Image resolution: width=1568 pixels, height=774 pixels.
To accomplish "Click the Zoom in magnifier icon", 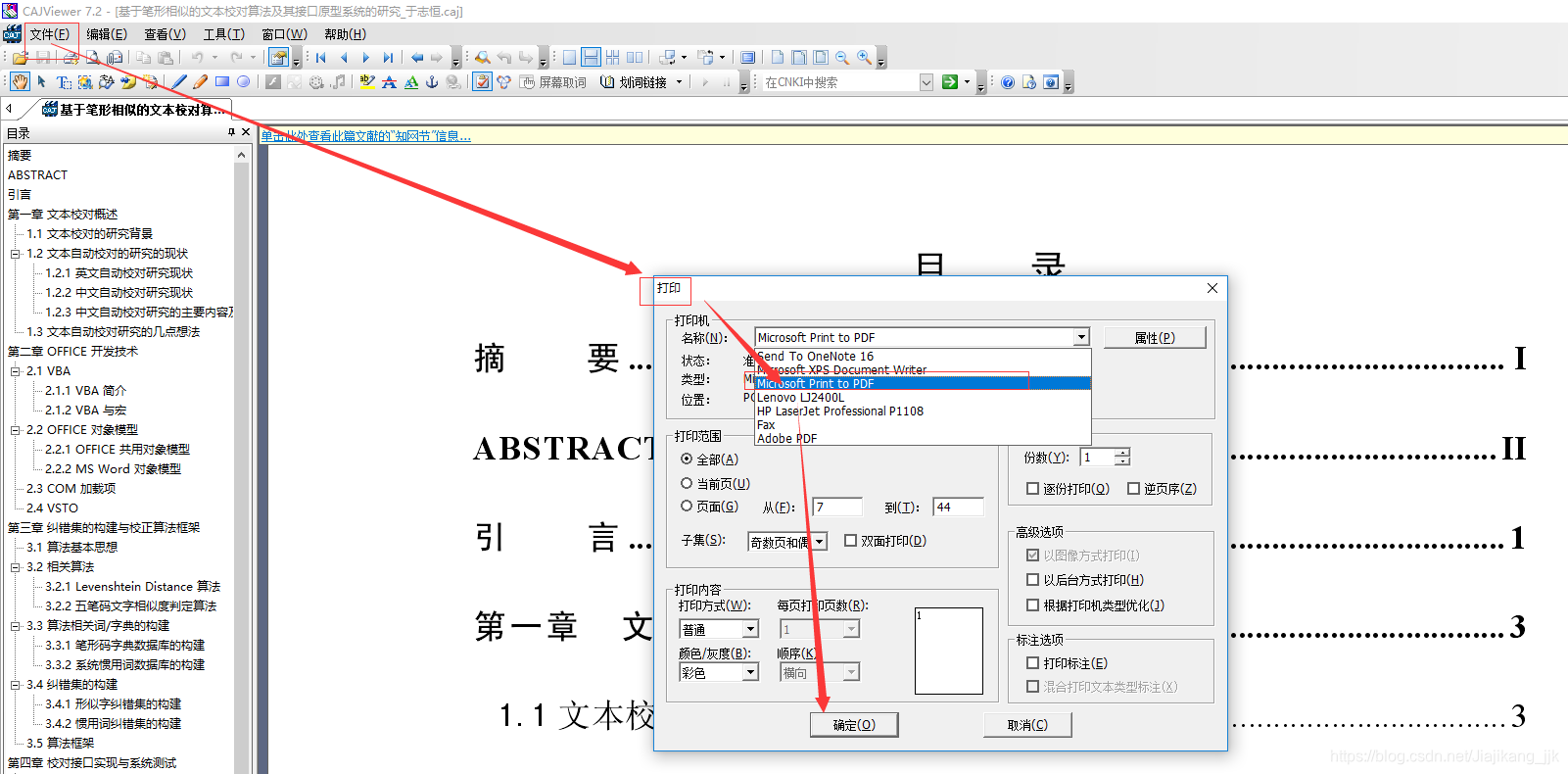I will tap(864, 58).
